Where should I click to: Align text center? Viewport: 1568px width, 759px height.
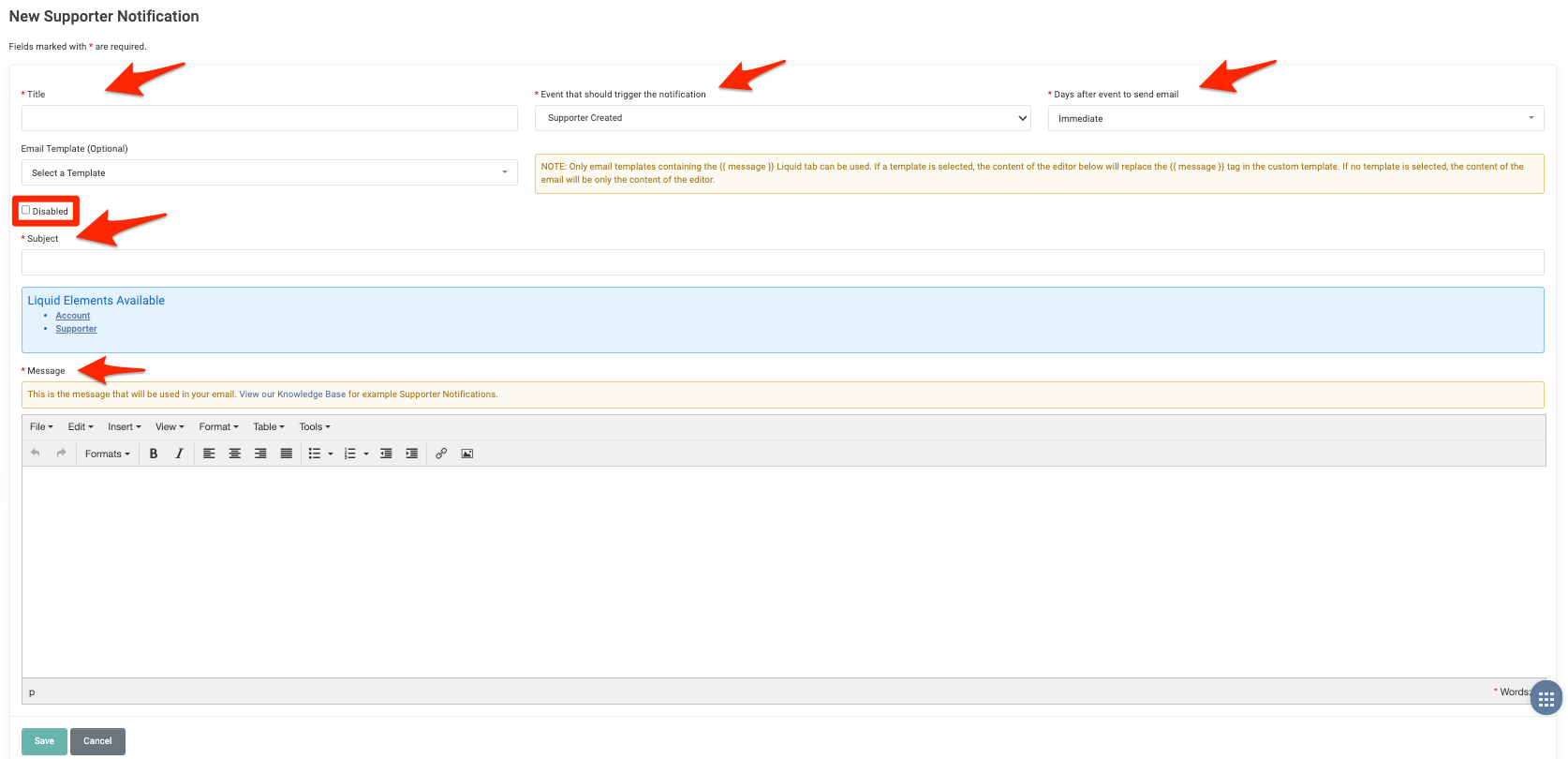[x=235, y=454]
